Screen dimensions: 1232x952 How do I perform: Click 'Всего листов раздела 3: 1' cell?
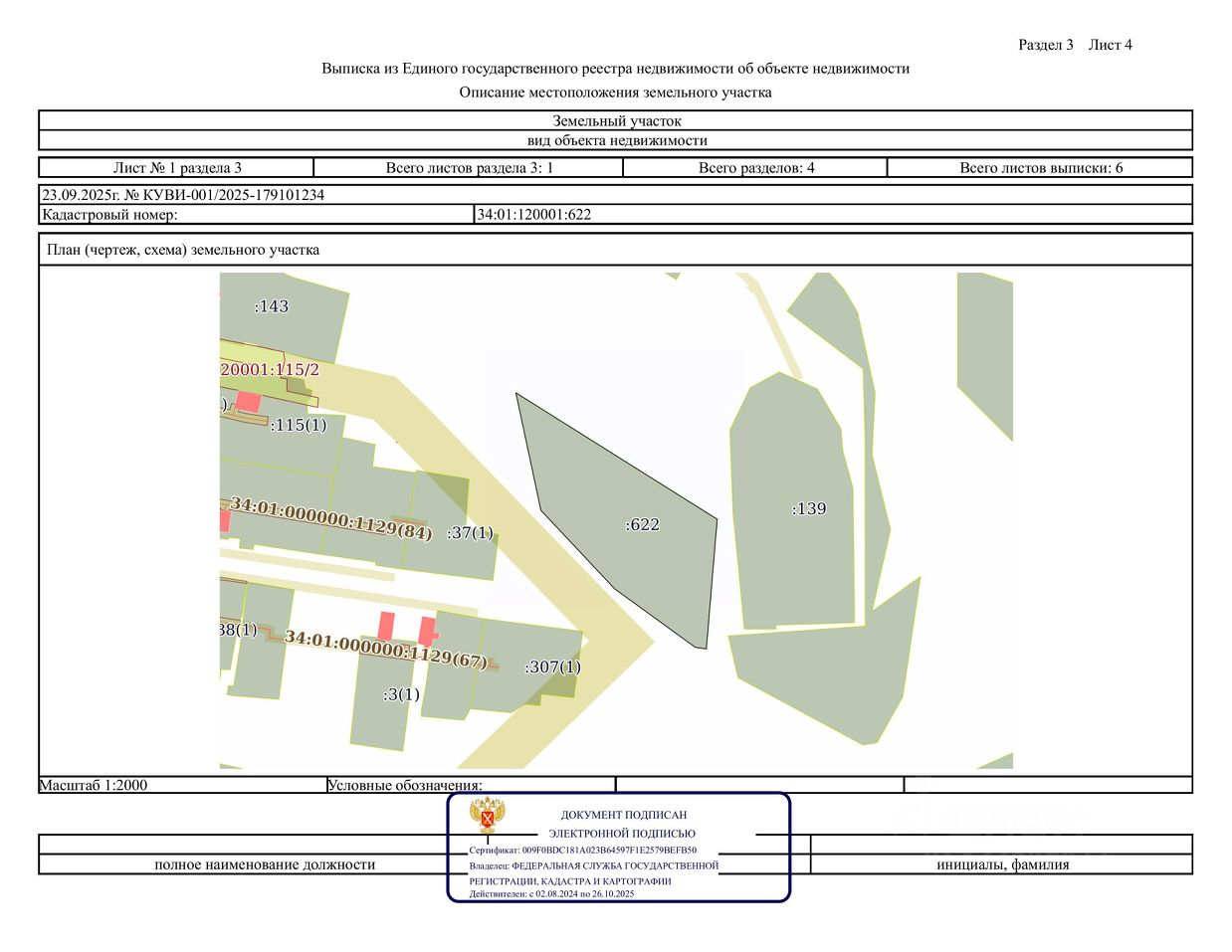469,167
